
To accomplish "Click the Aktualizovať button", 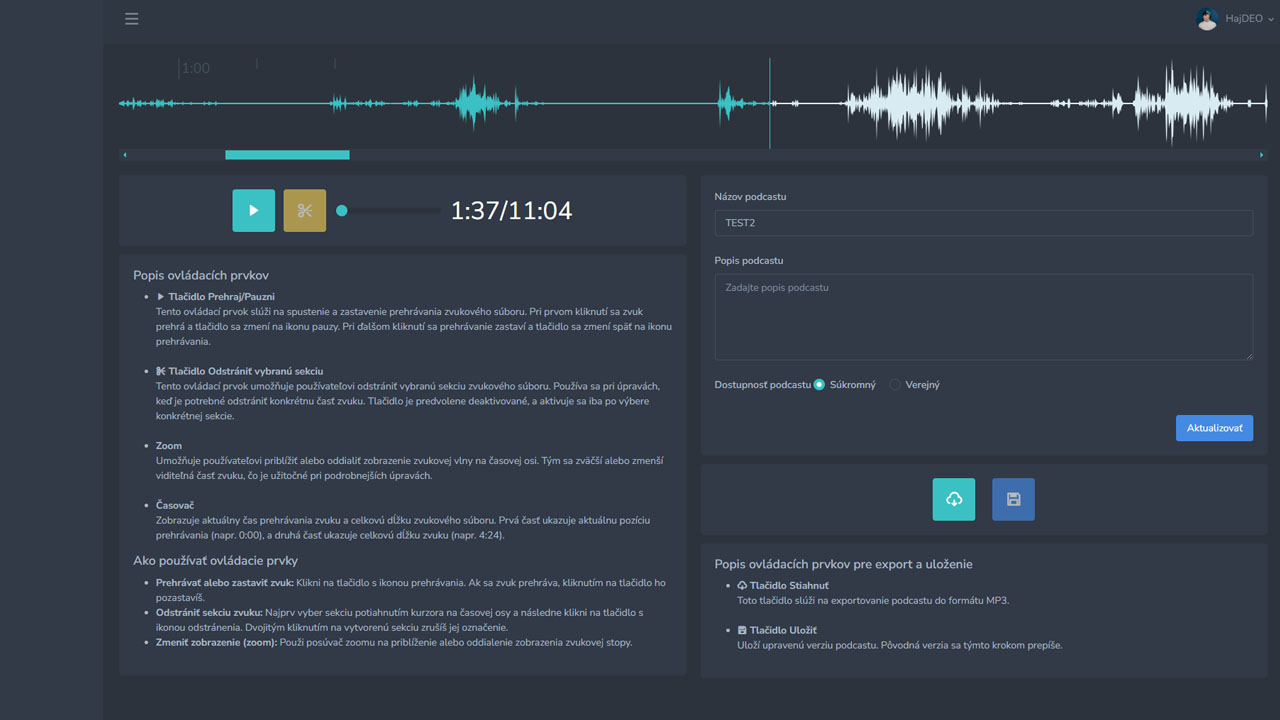I will 1214,428.
